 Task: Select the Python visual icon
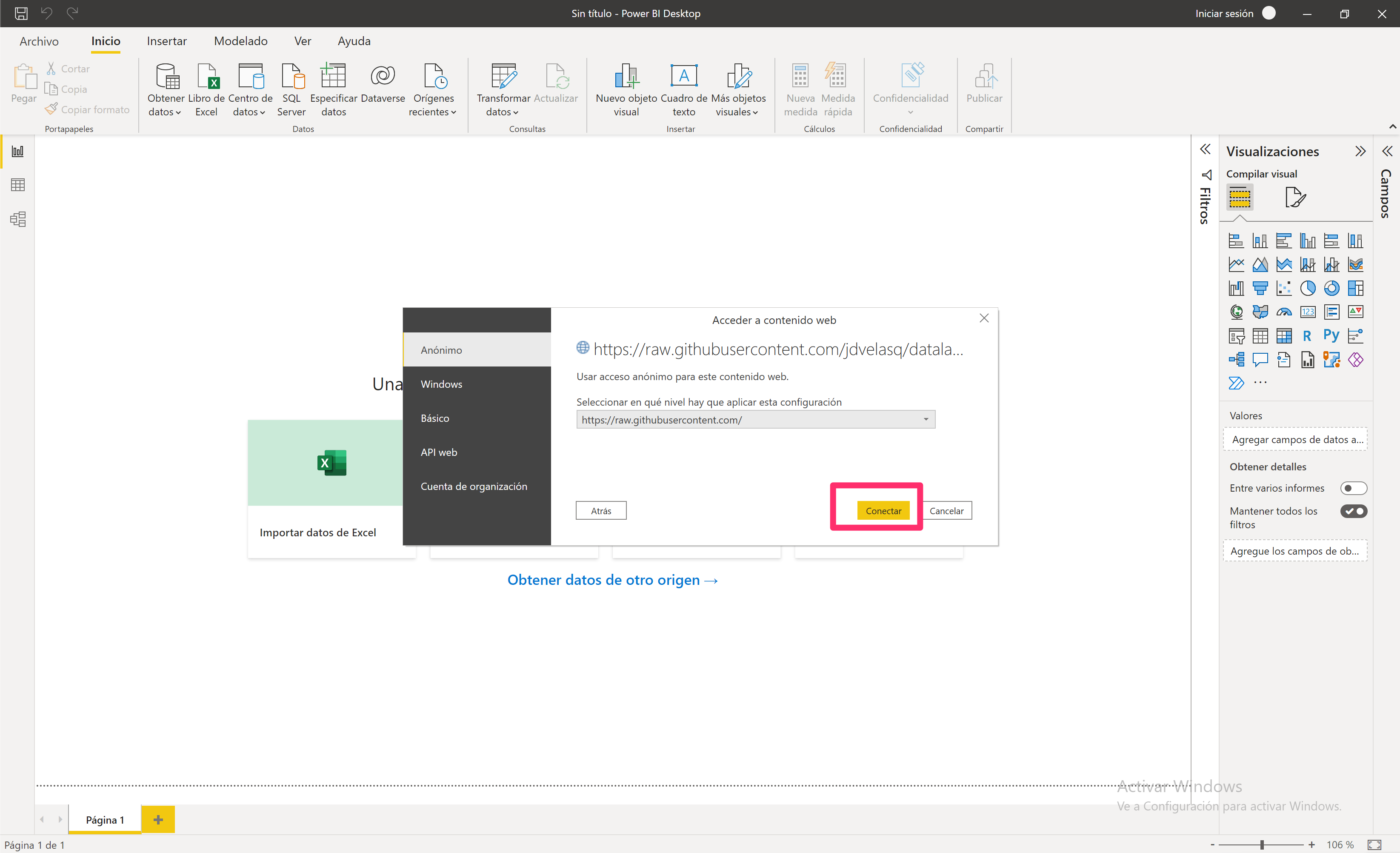pyautogui.click(x=1331, y=336)
